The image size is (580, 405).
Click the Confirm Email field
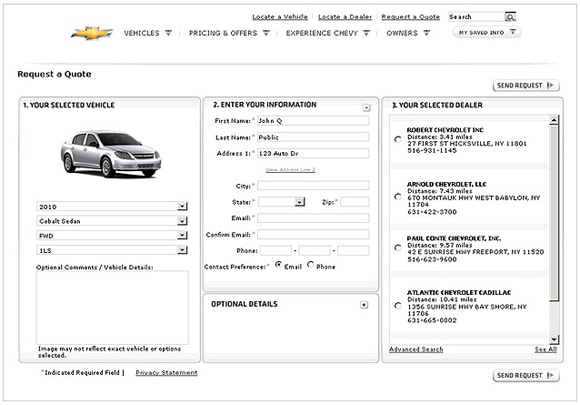click(313, 234)
